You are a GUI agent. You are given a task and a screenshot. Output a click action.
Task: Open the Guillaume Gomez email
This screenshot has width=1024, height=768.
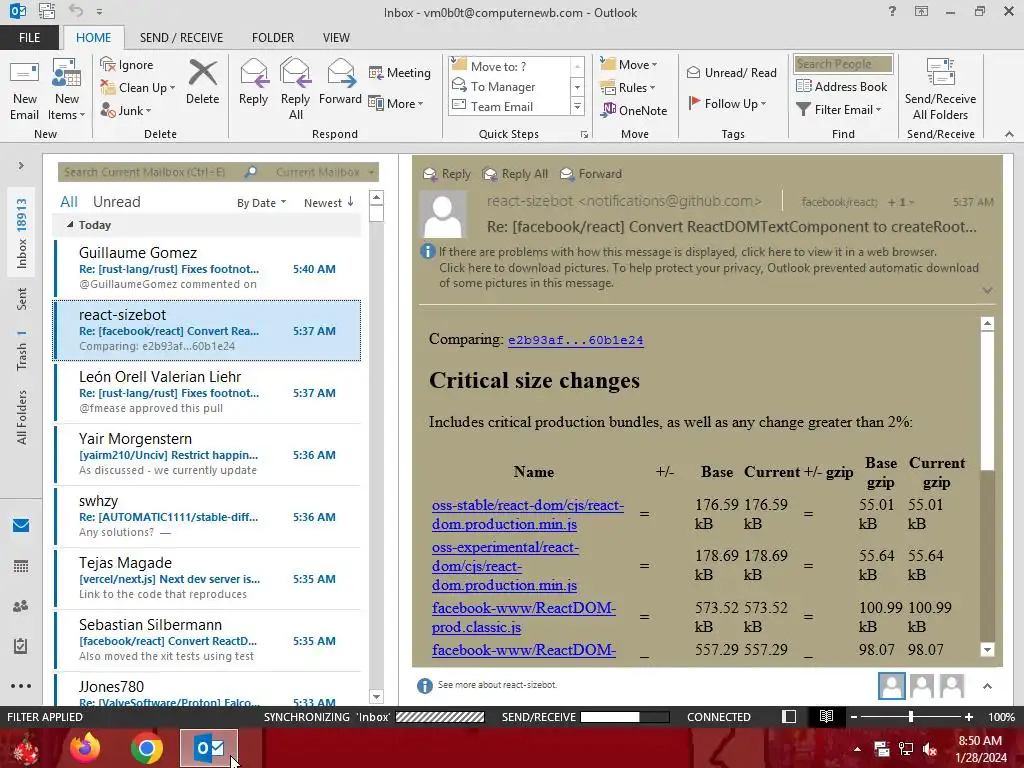(208, 268)
